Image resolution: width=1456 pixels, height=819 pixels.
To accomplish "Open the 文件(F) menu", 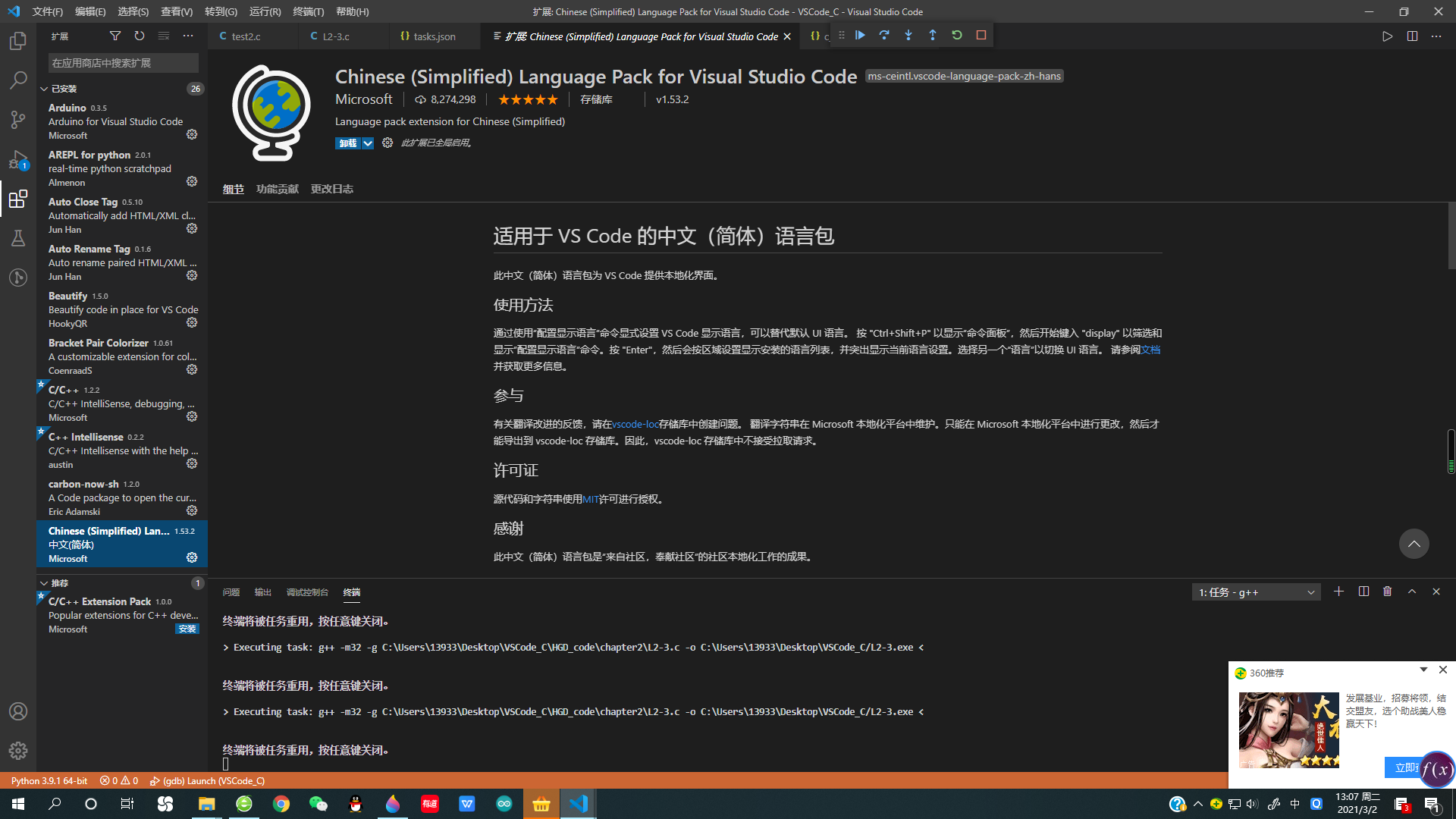I will (x=48, y=11).
